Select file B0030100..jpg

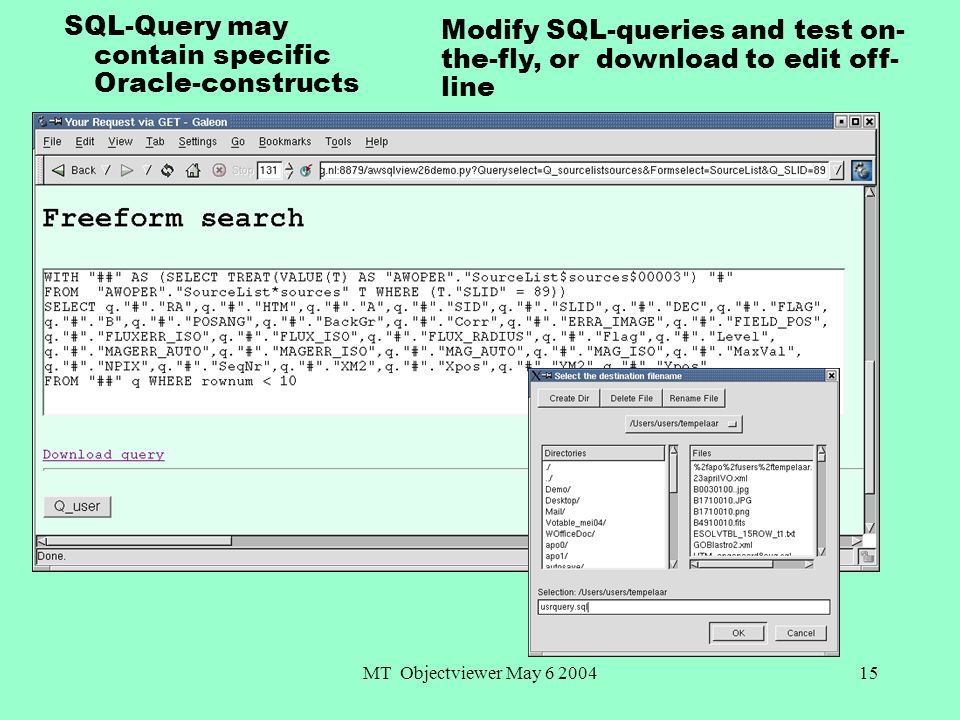721,489
